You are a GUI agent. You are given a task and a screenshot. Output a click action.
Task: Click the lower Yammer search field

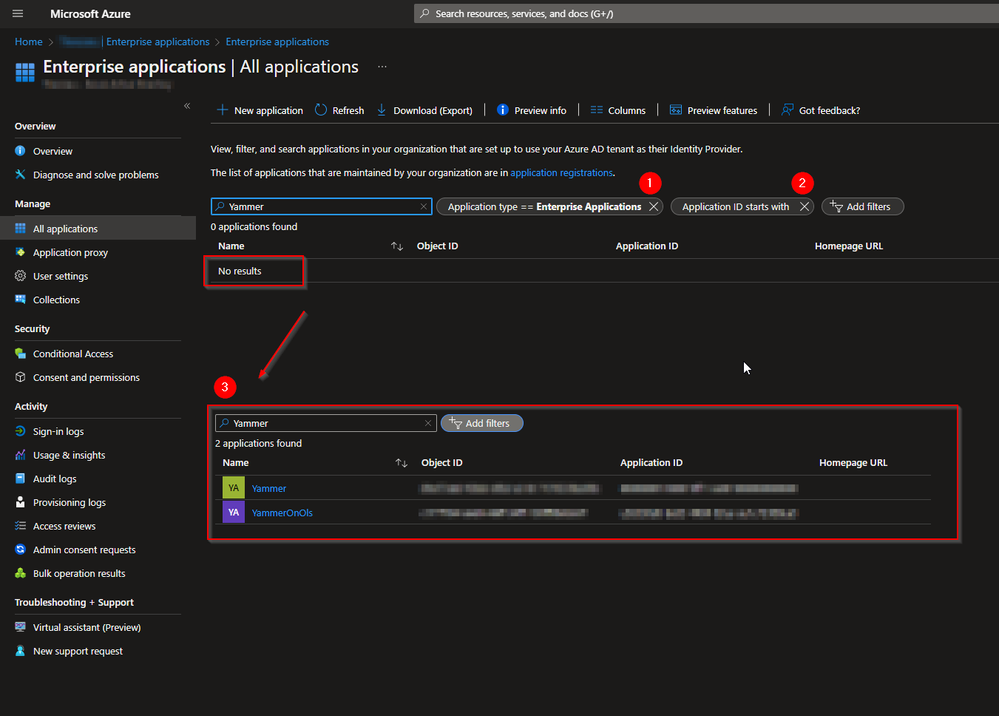coord(326,423)
